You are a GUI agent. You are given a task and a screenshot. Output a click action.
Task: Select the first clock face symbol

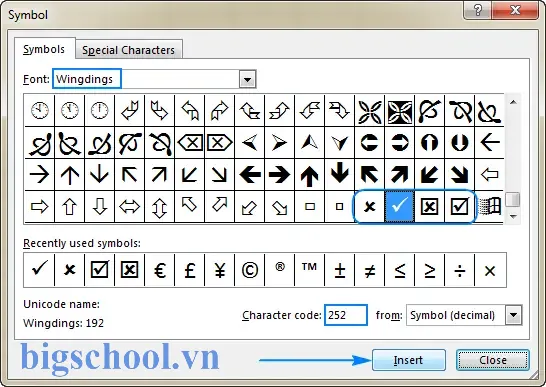point(39,110)
